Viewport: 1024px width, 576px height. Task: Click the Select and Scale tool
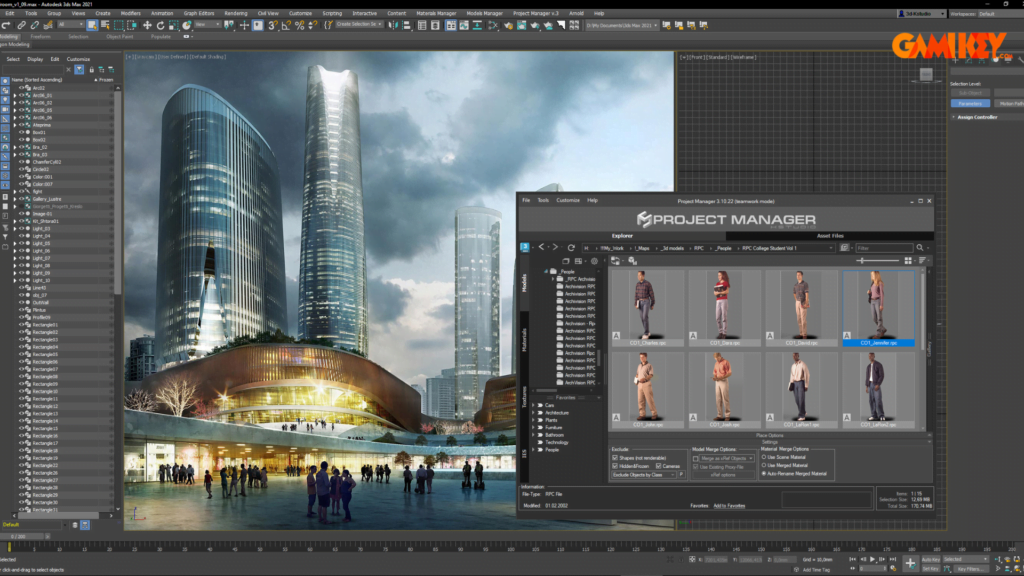point(172,25)
